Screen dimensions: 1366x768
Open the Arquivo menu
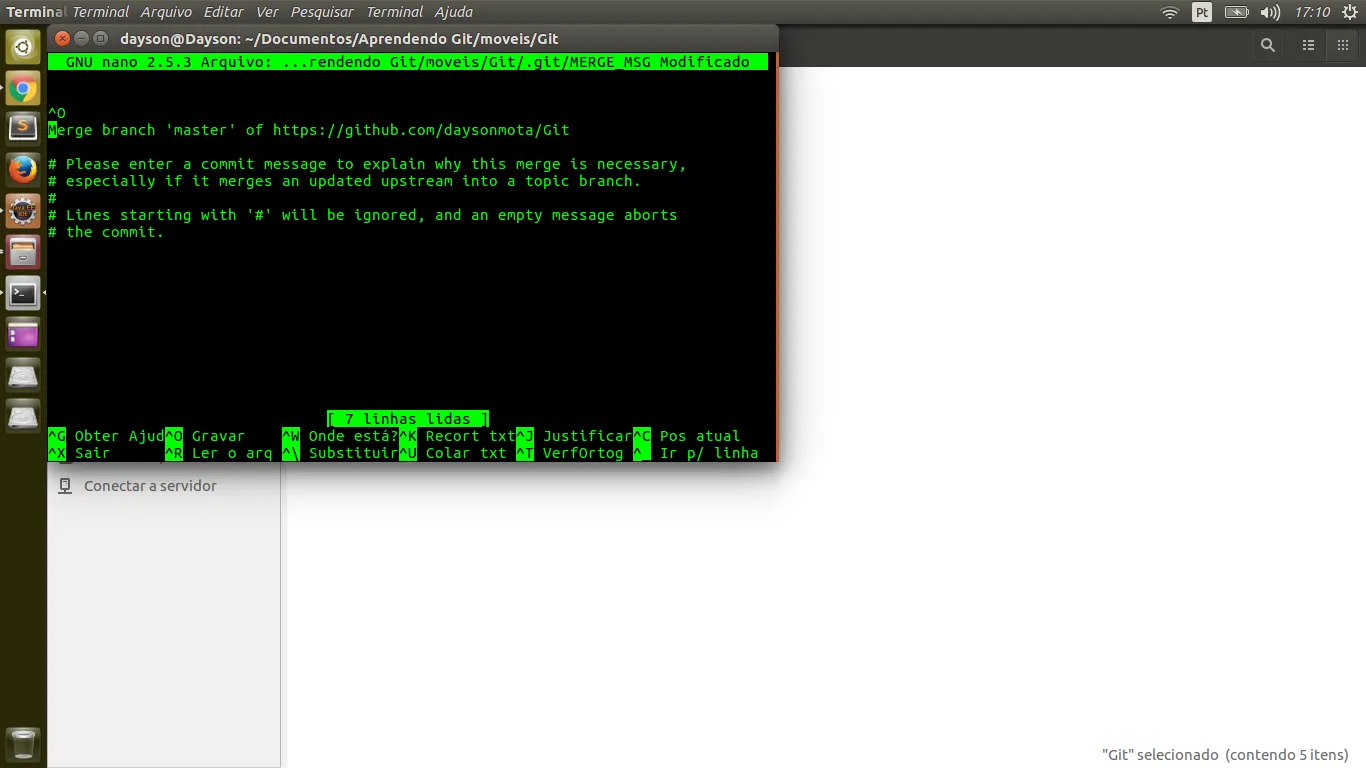pos(165,12)
